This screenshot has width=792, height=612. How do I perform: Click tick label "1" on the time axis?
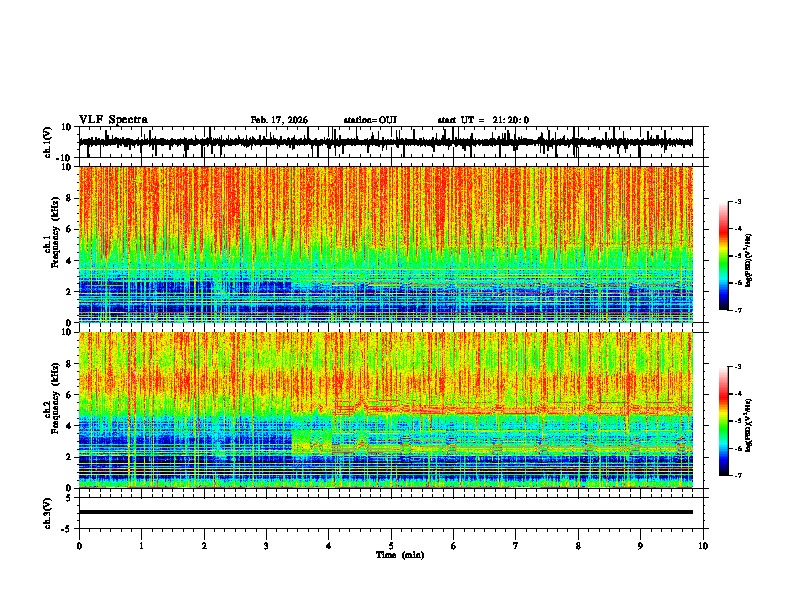coord(141,546)
